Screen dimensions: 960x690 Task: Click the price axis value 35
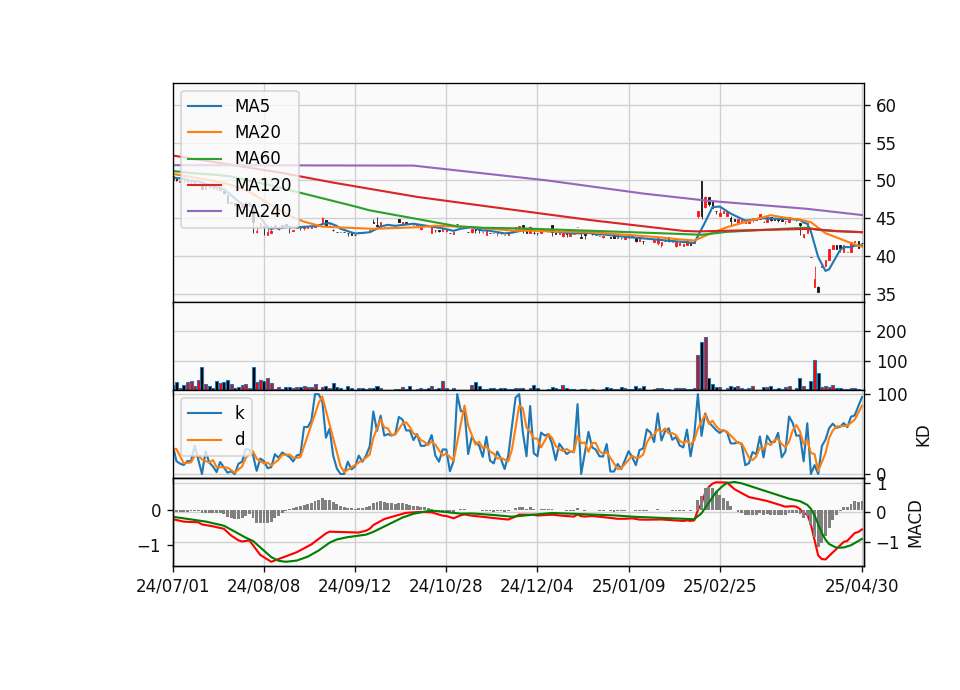pos(886,295)
